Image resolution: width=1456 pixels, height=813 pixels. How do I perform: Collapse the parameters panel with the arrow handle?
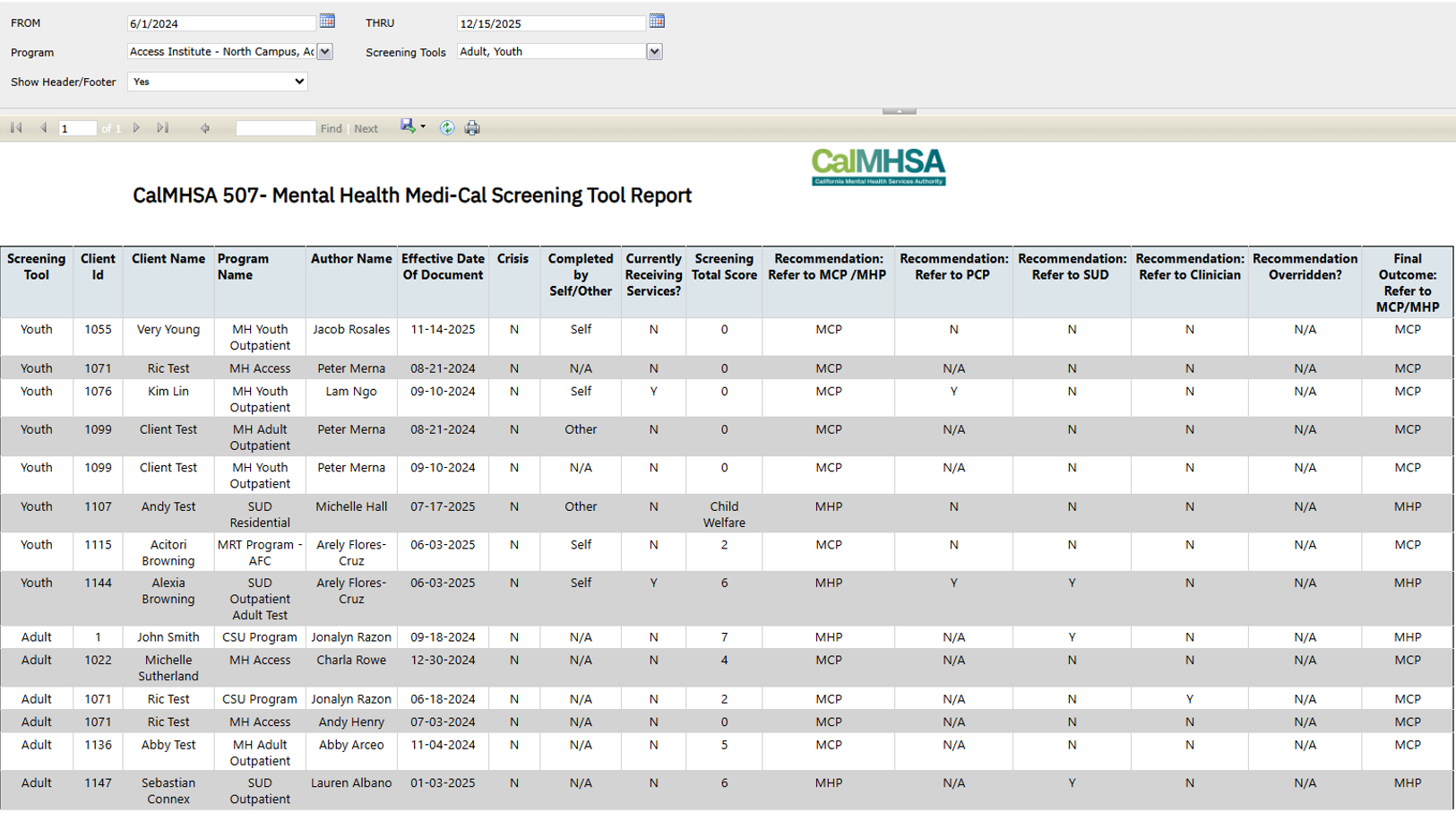pos(899,111)
